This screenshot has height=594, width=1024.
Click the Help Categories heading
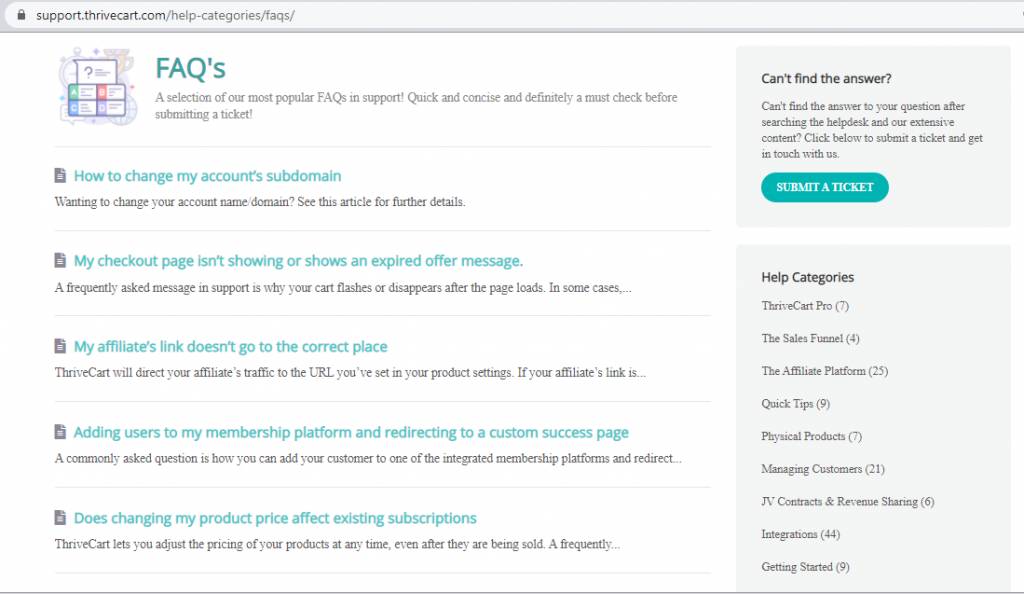pos(807,277)
